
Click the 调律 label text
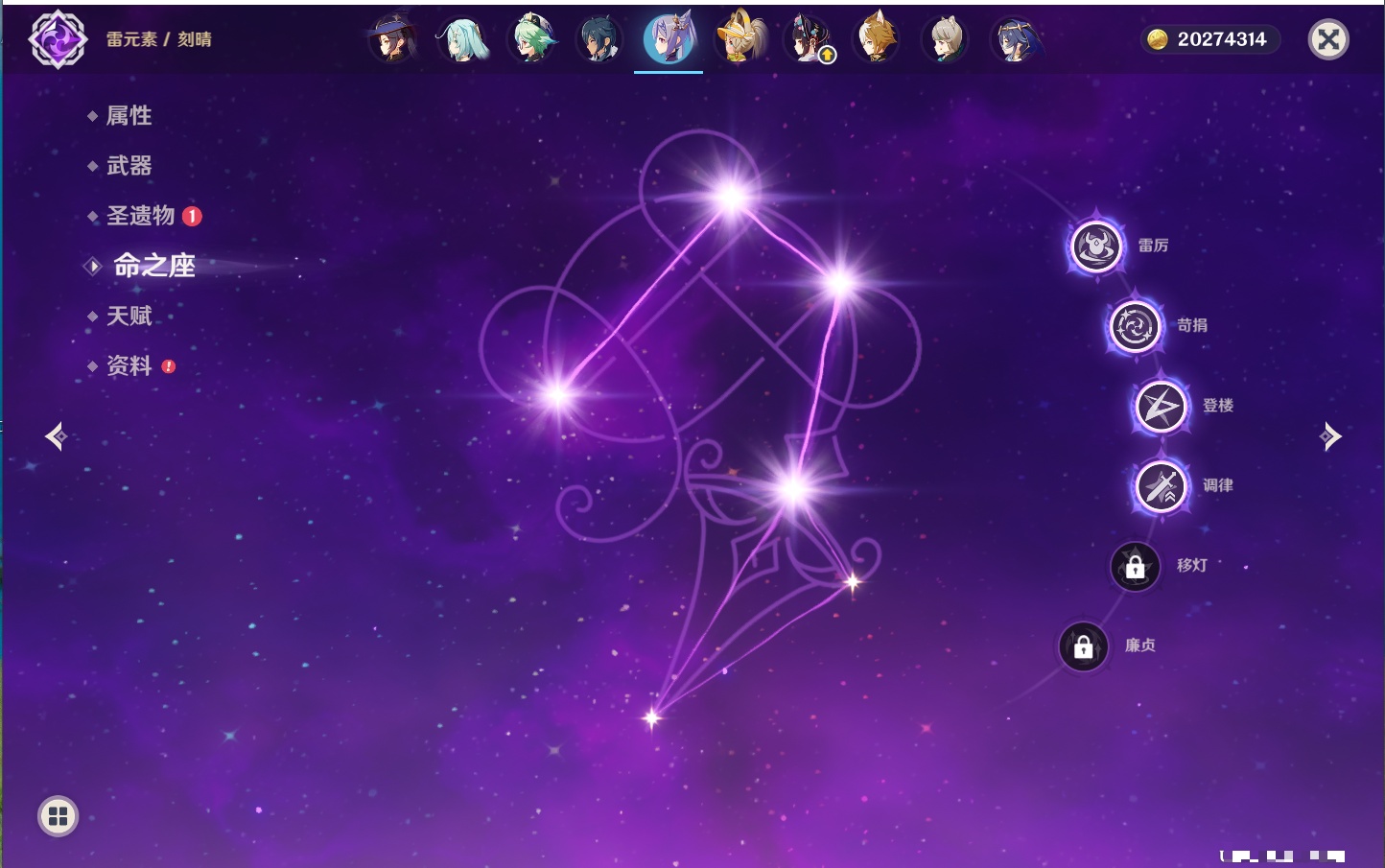click(1218, 486)
